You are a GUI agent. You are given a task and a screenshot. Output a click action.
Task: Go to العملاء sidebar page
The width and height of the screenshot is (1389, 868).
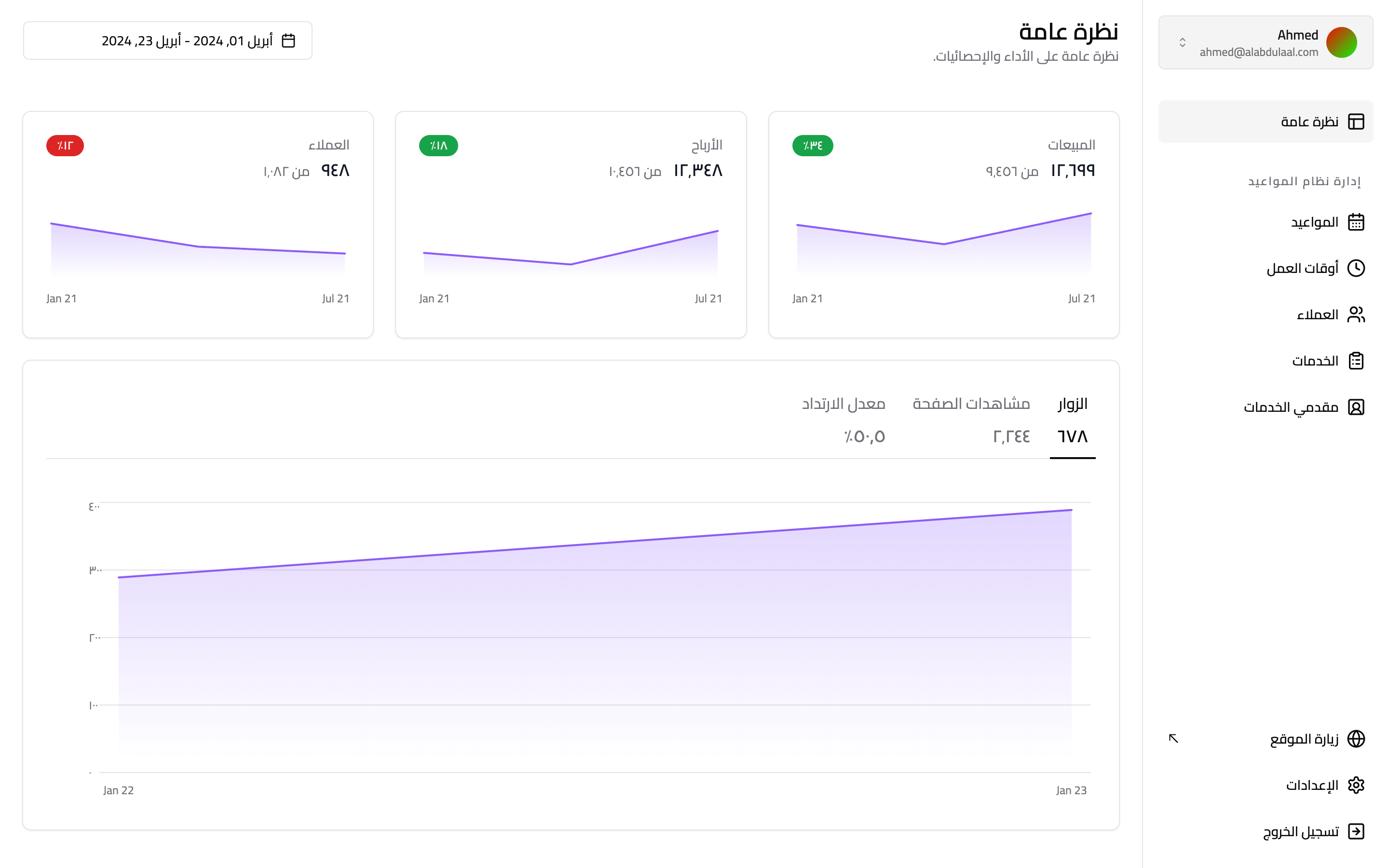coord(1266,314)
